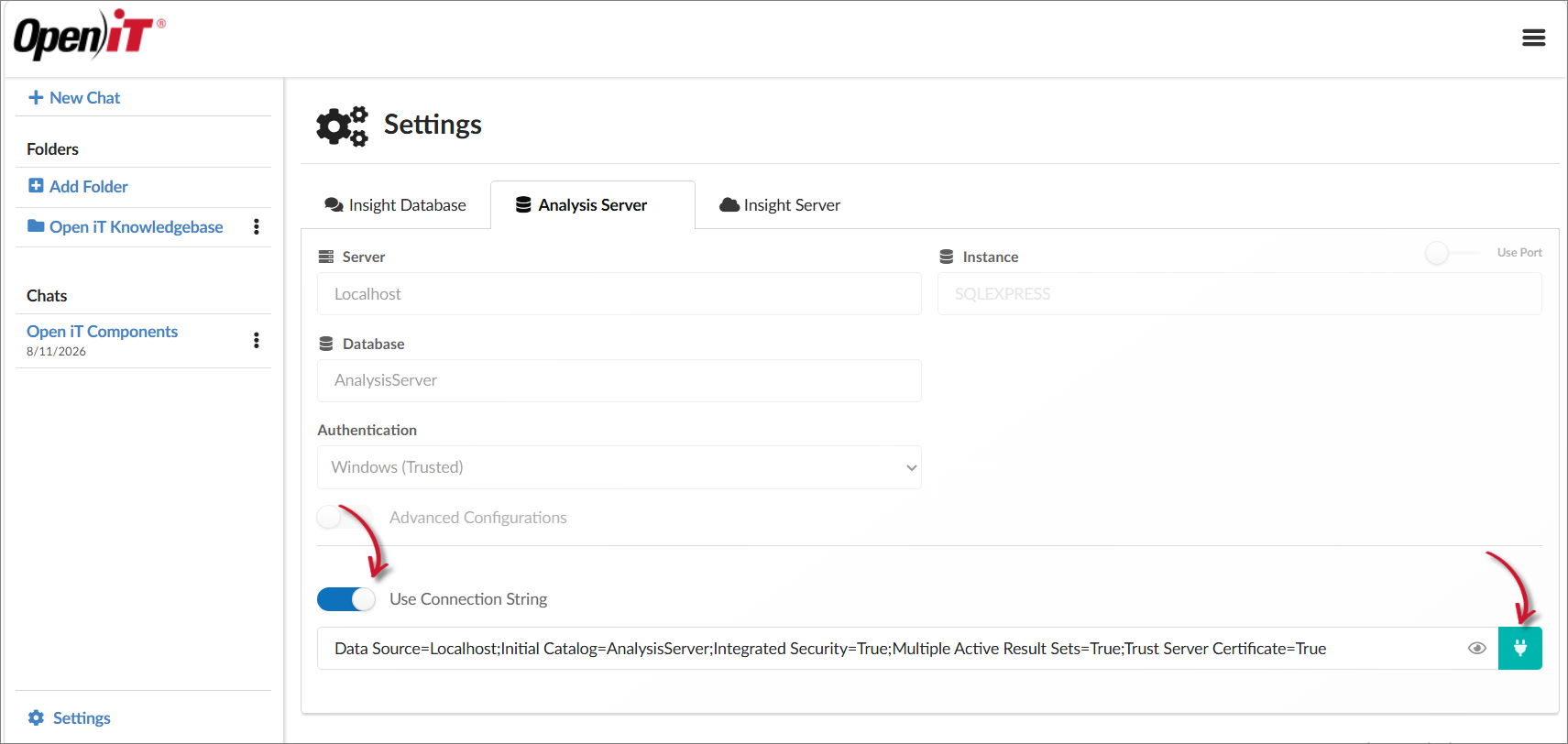This screenshot has width=1568, height=744.
Task: Click the New Chat plus icon
Action: tap(36, 97)
